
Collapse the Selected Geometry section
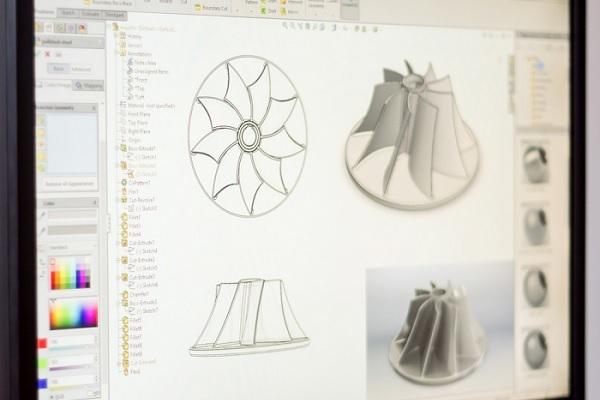95,106
